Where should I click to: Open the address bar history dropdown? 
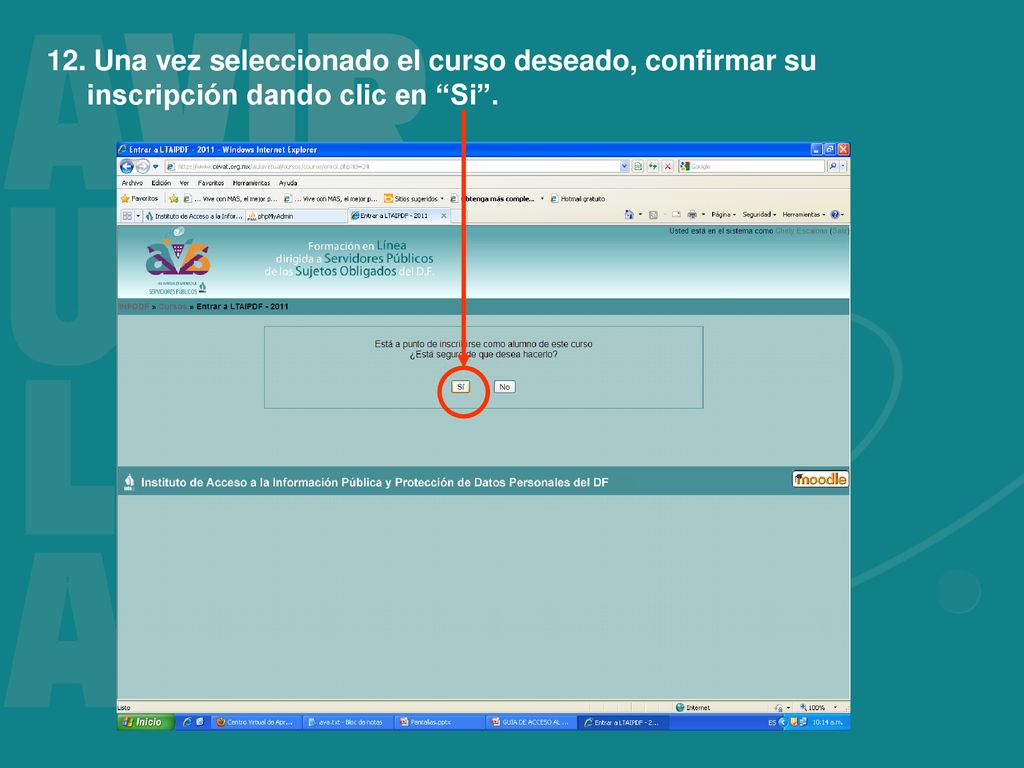tap(624, 167)
